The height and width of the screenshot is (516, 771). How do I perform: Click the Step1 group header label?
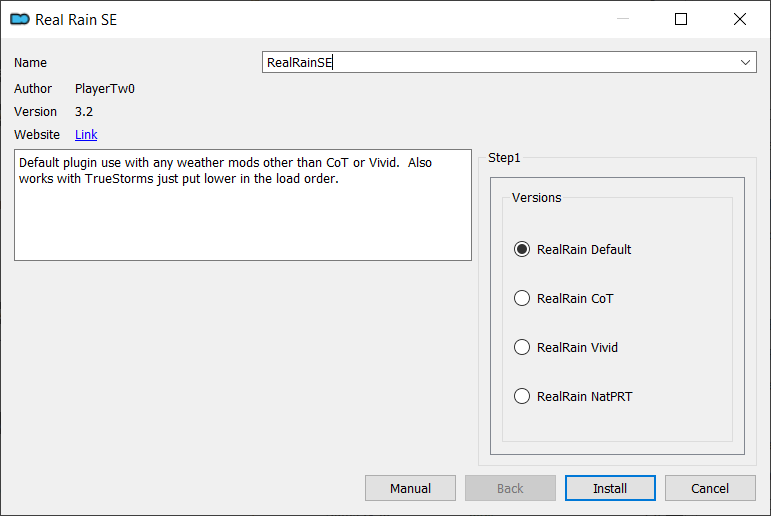(504, 158)
